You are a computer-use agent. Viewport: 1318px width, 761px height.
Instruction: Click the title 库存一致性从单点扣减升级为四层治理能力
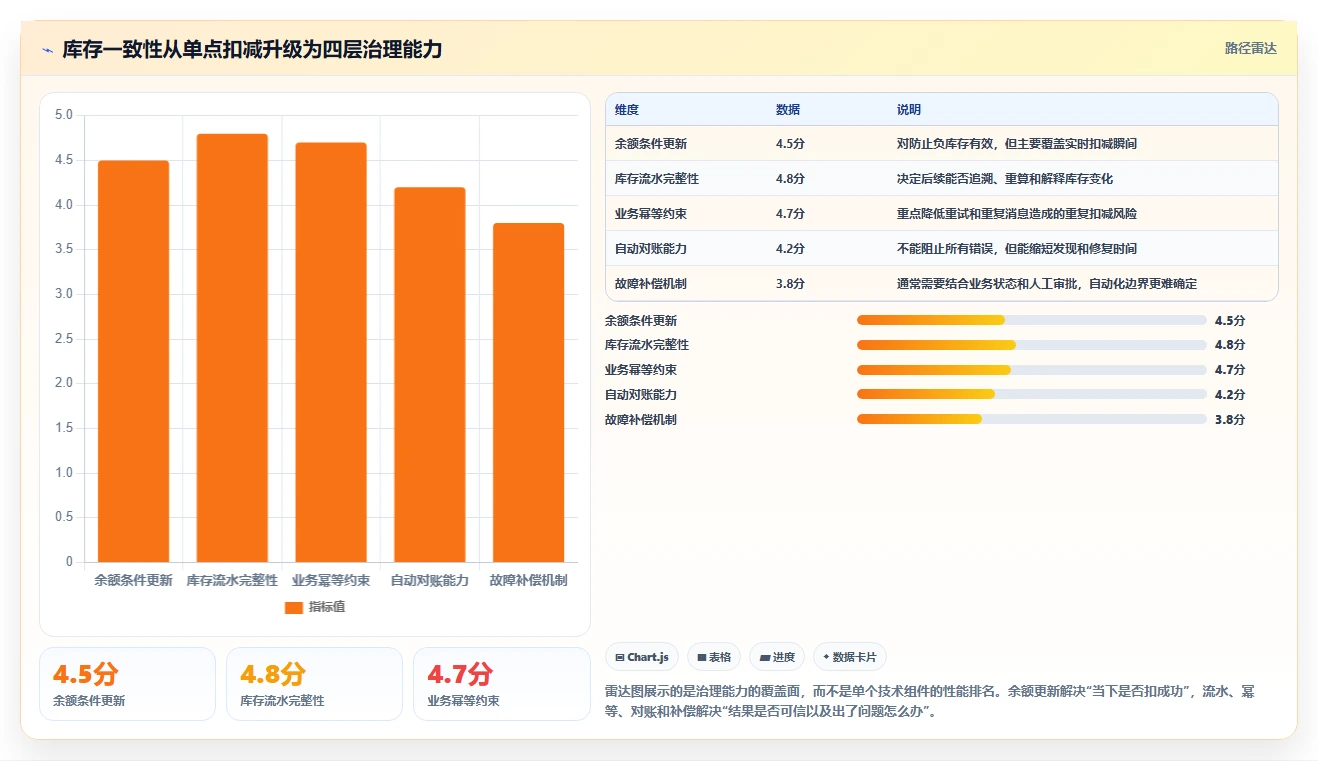pos(252,50)
